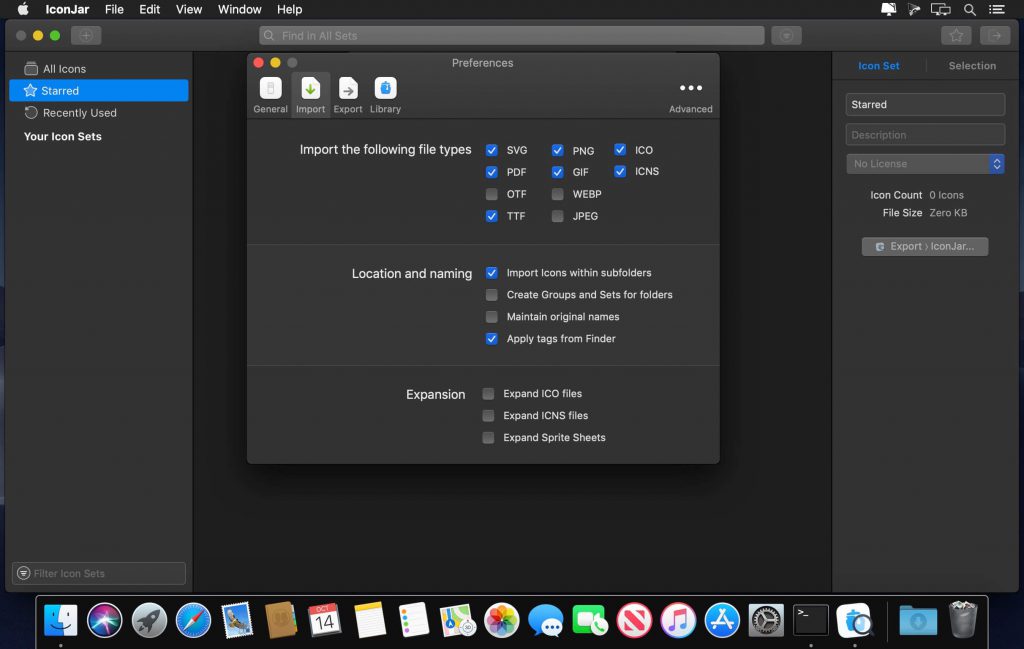Open the No License dropdown
The height and width of the screenshot is (649, 1024).
[x=925, y=163]
